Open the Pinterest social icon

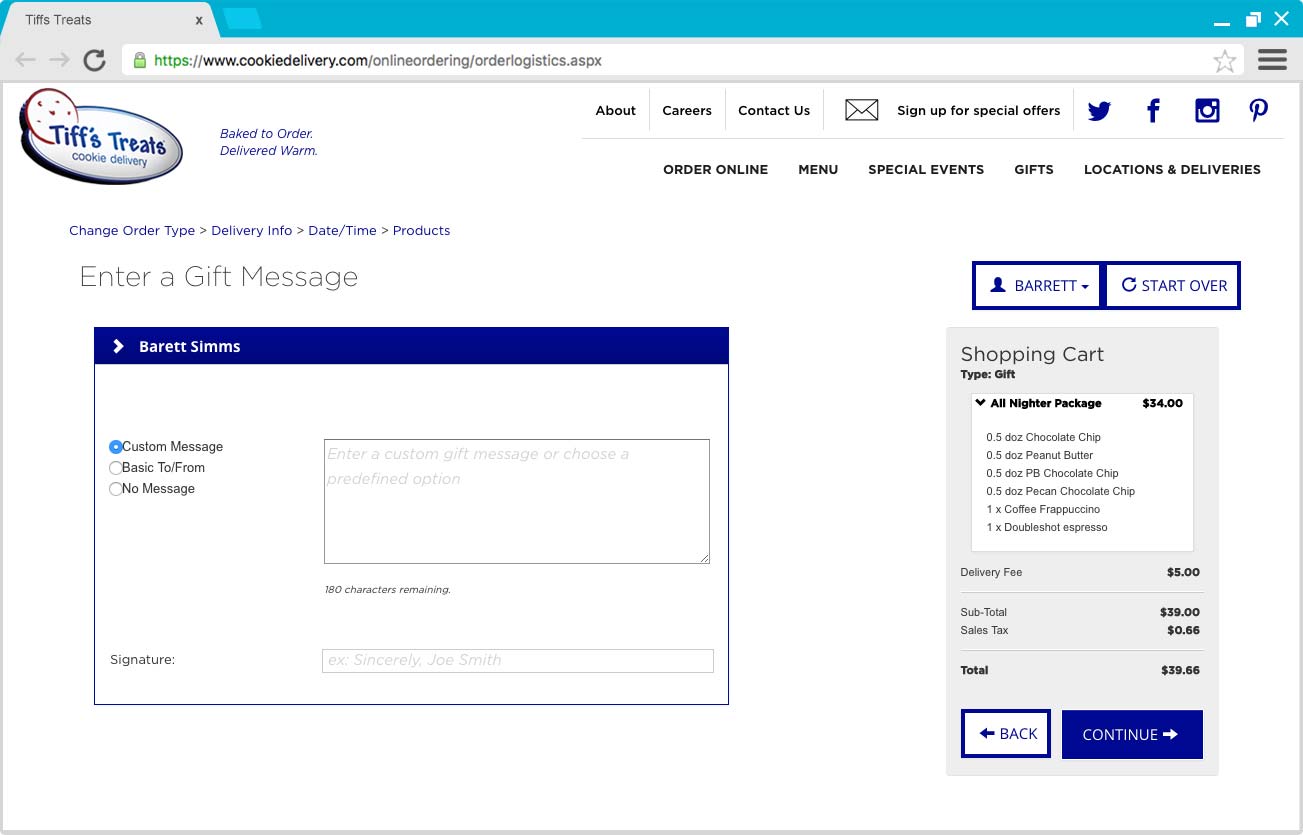click(x=1259, y=111)
